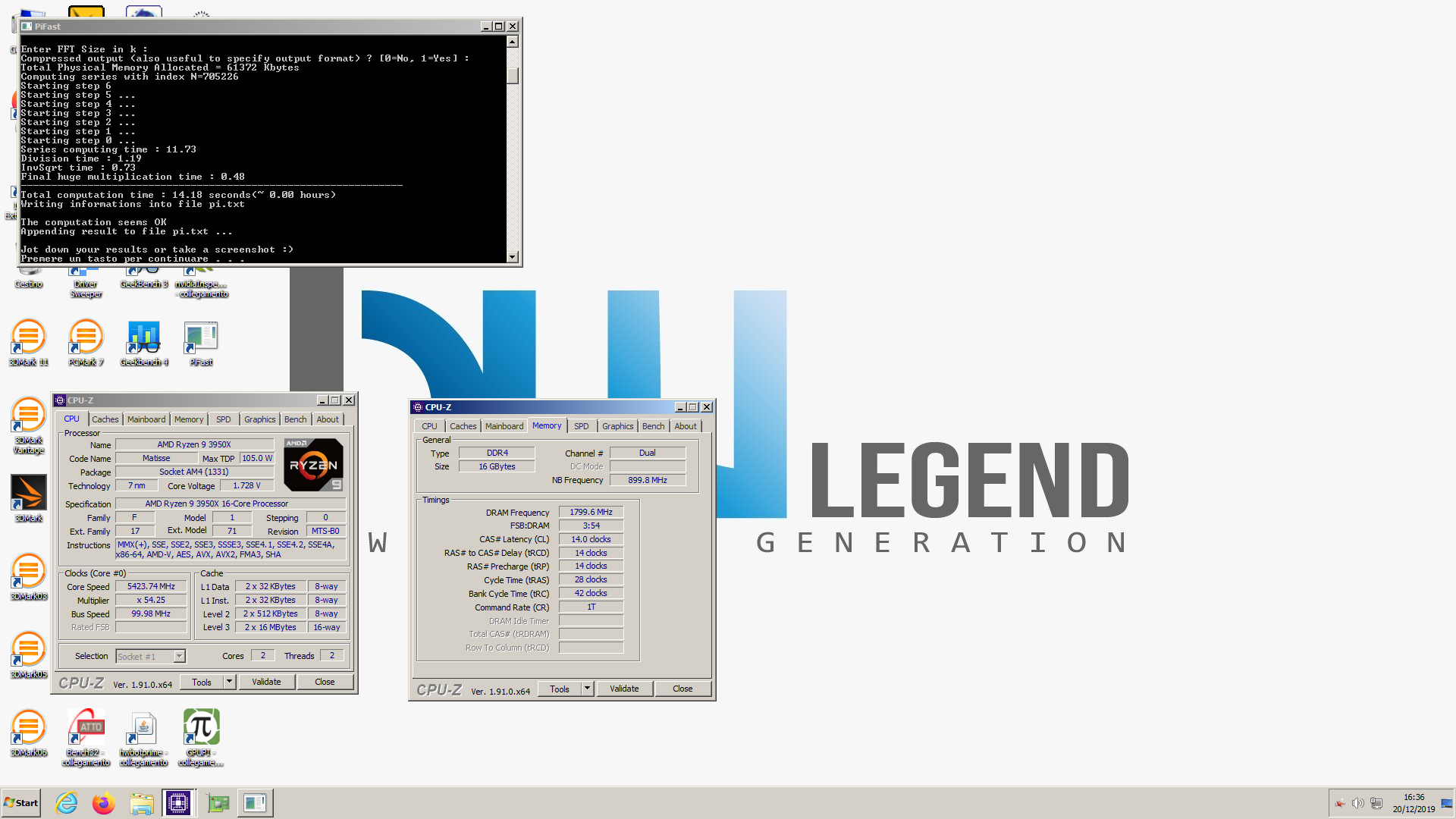Image resolution: width=1456 pixels, height=819 pixels.
Task: Click PiFast console scrollbar up arrow
Action: pyautogui.click(x=513, y=42)
